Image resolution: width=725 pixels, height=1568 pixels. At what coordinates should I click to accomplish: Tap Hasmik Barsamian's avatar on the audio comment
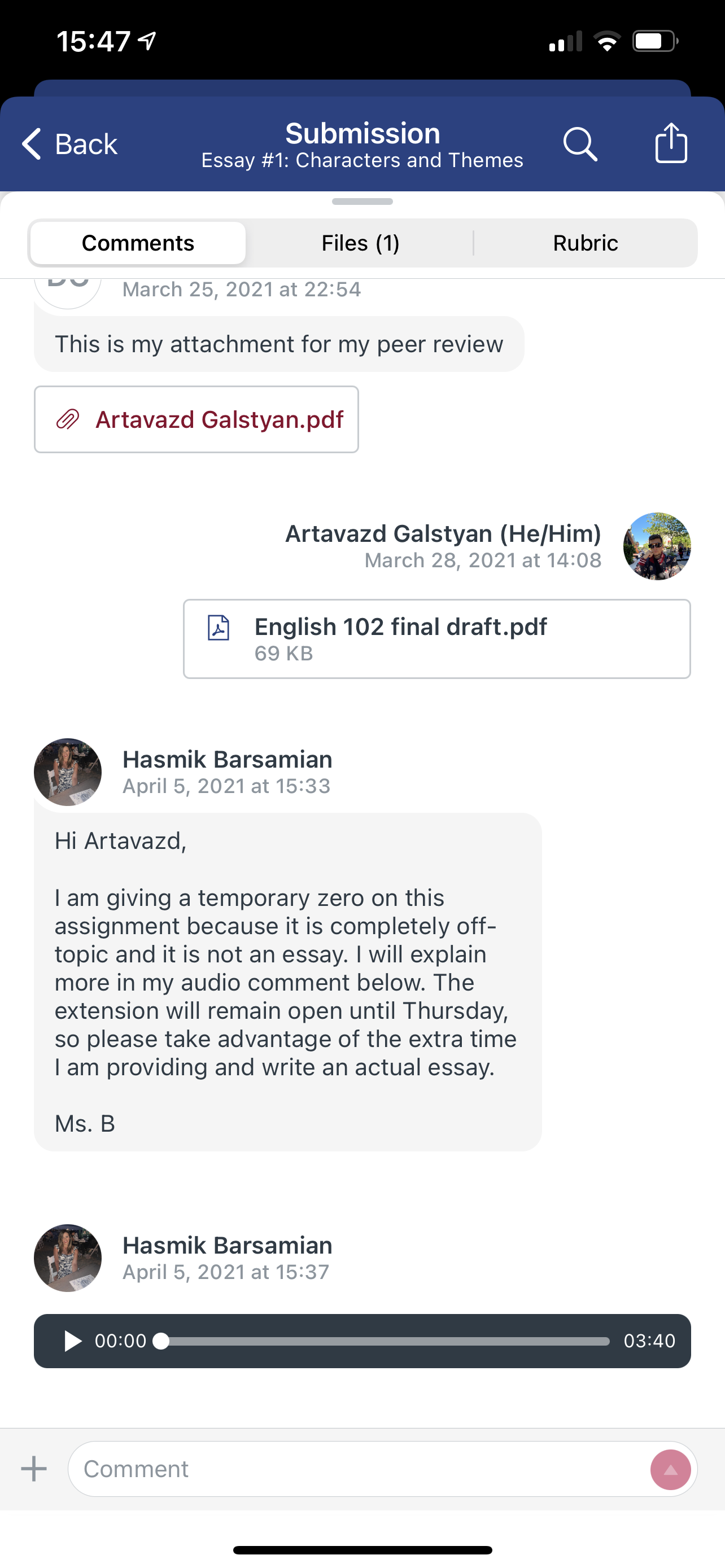(x=68, y=1258)
